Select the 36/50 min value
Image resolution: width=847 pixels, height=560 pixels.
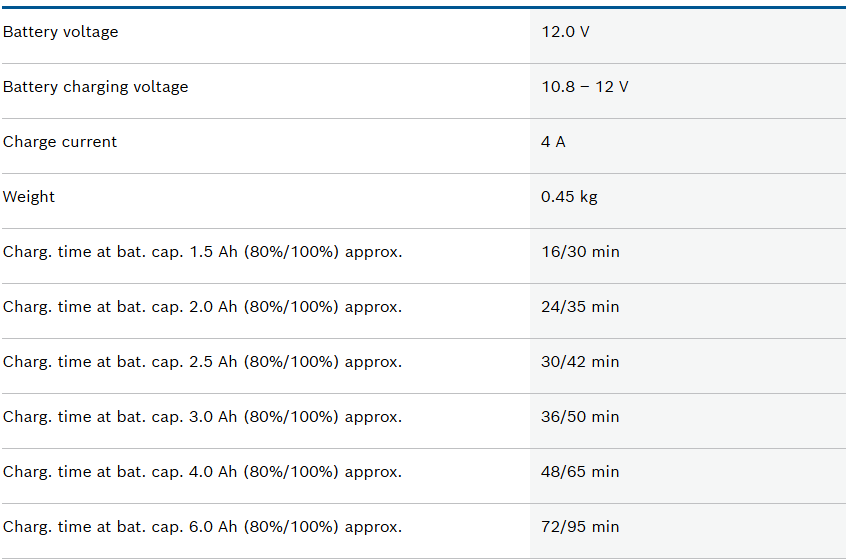[580, 417]
